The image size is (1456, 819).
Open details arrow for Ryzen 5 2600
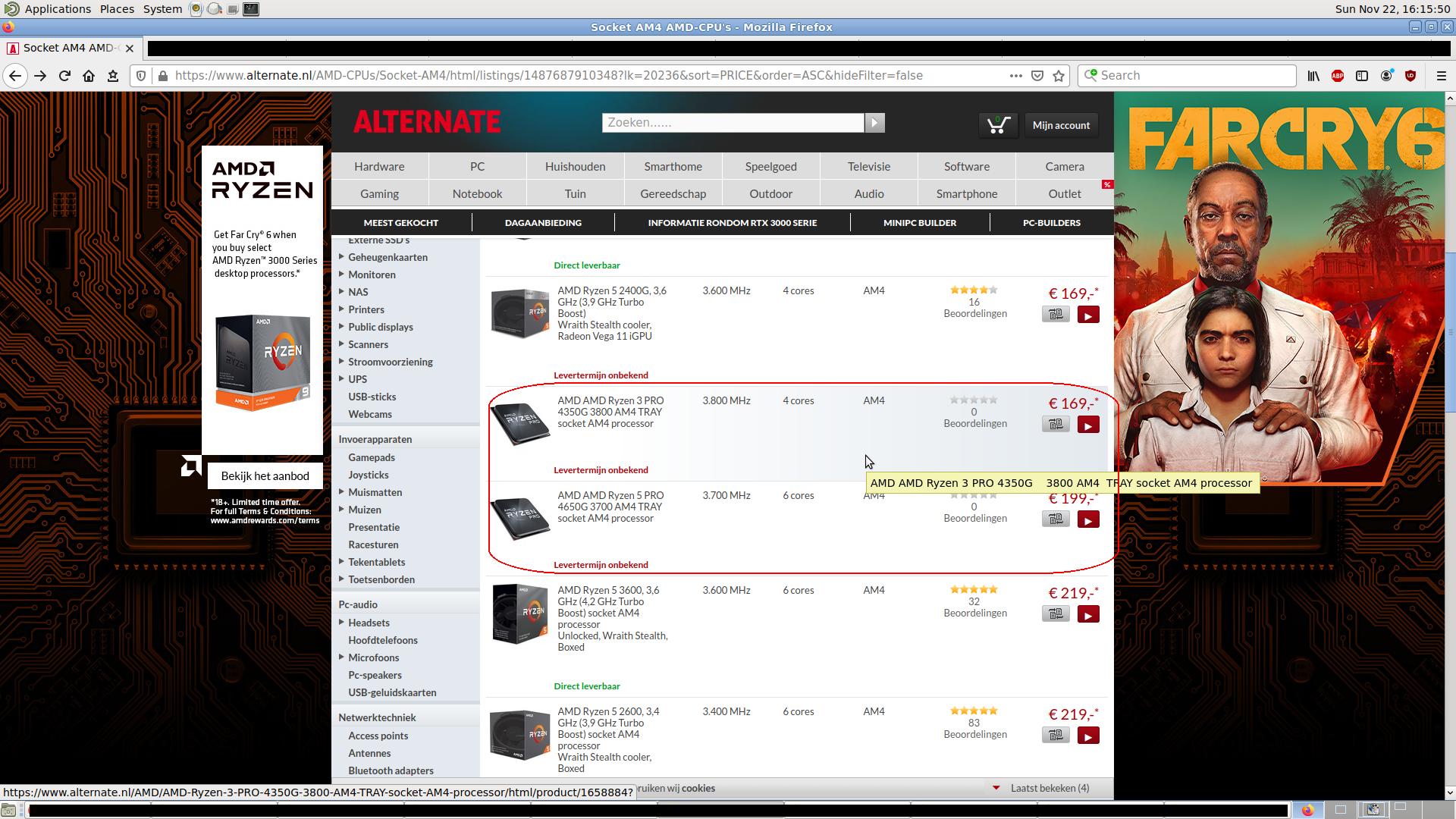(x=1088, y=736)
